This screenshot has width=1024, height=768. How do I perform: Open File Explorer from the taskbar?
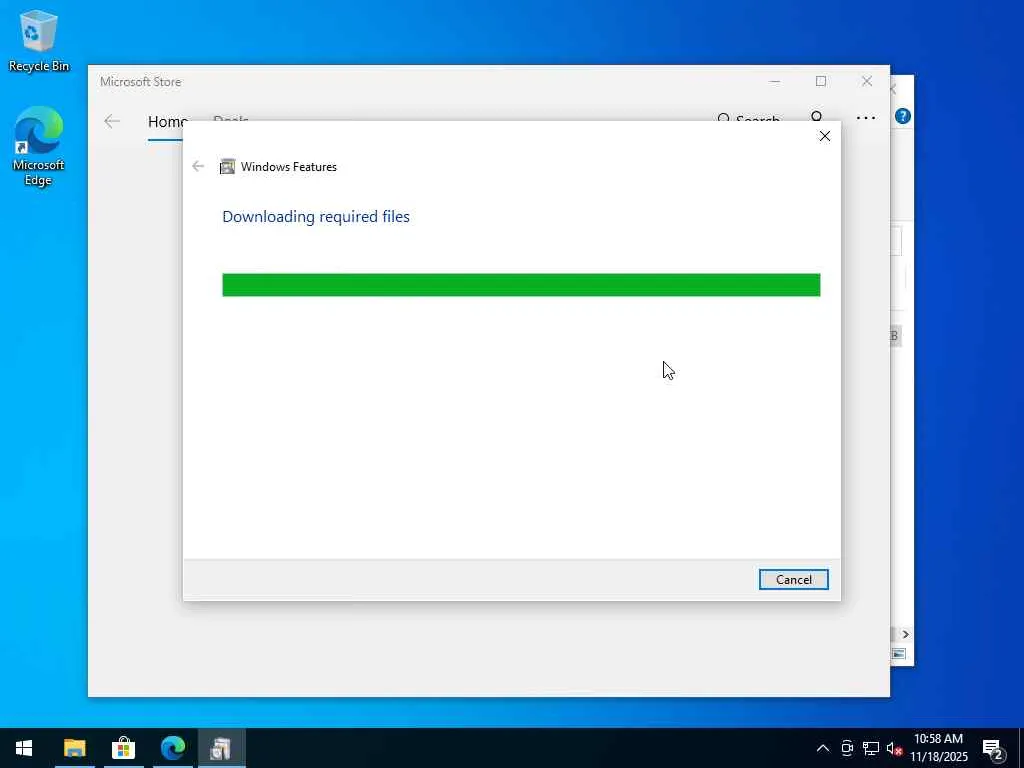point(74,748)
